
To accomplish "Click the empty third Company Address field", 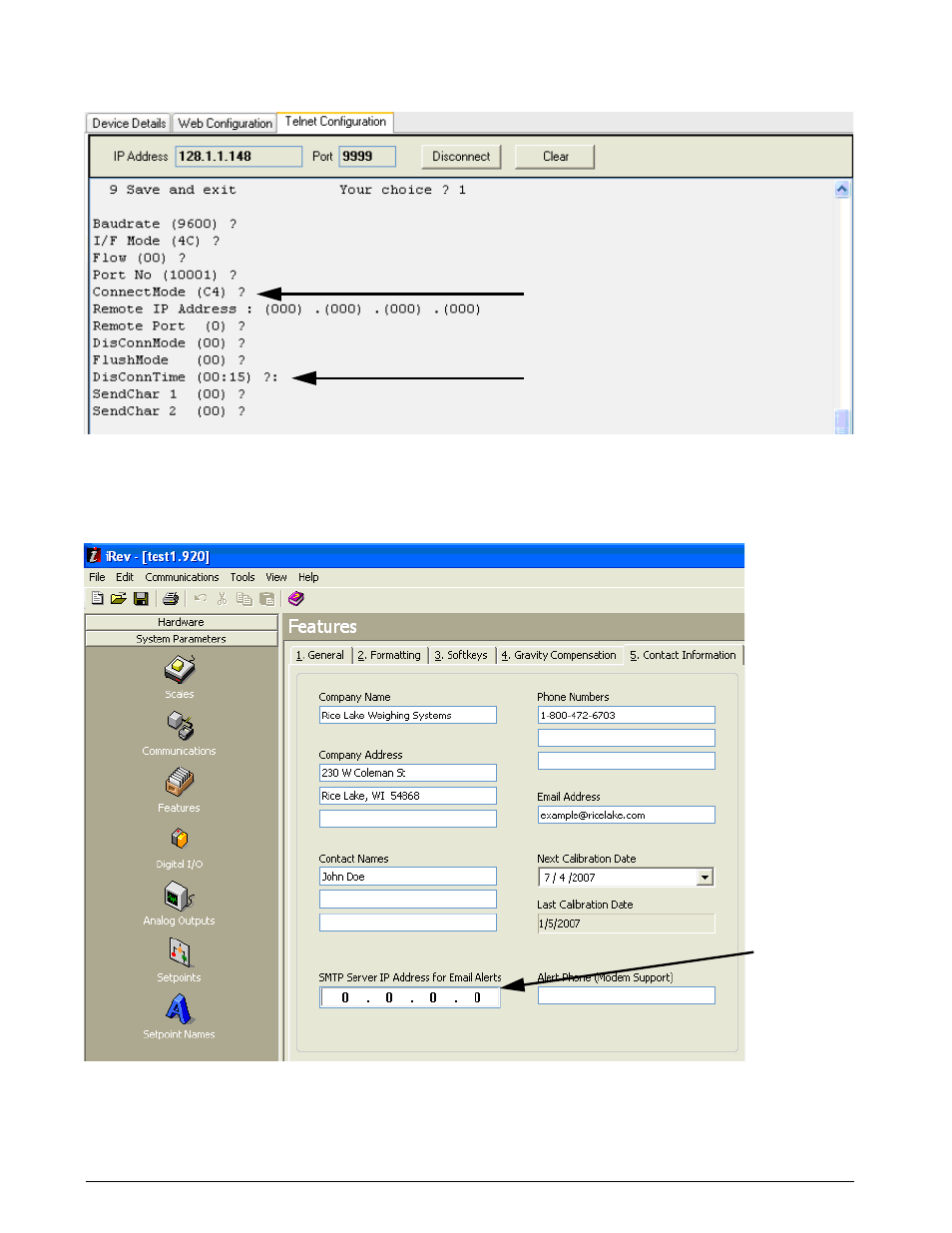I will 407,819.
